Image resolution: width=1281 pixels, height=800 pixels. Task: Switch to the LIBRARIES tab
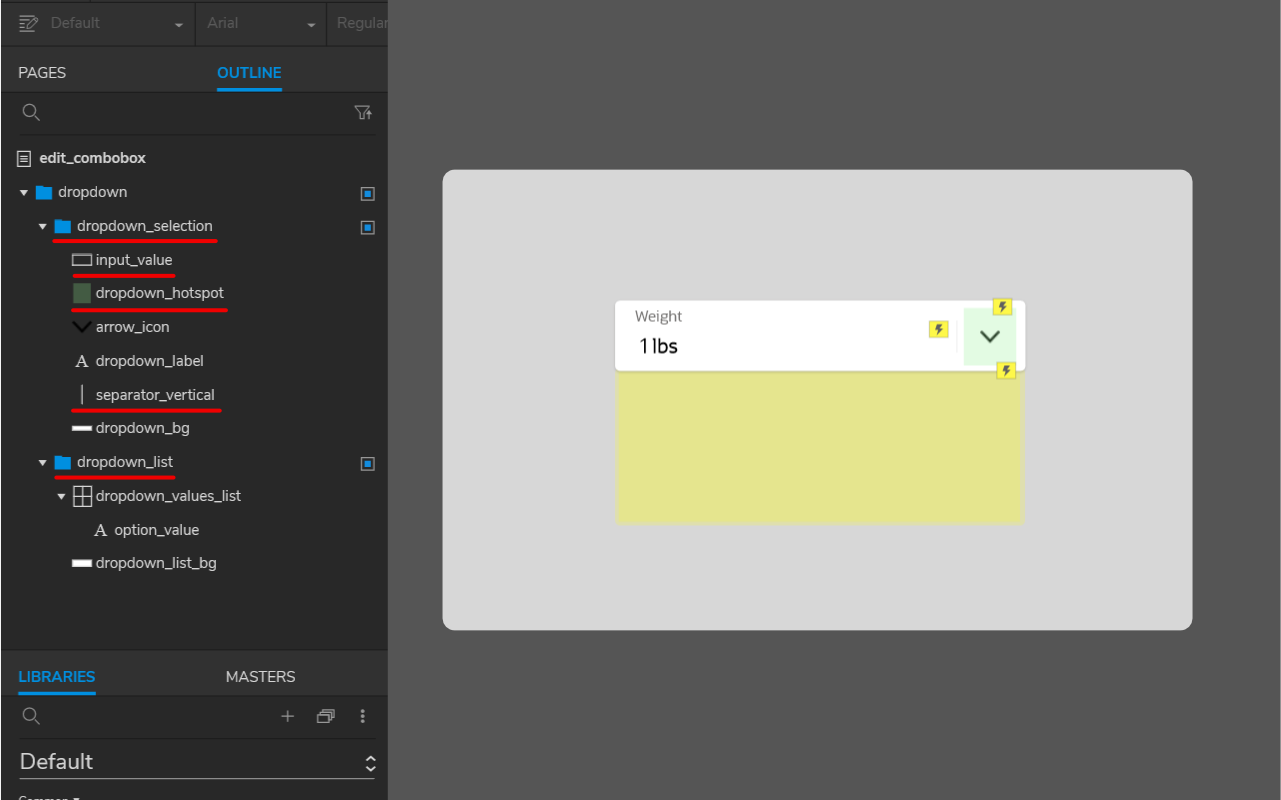pyautogui.click(x=57, y=677)
